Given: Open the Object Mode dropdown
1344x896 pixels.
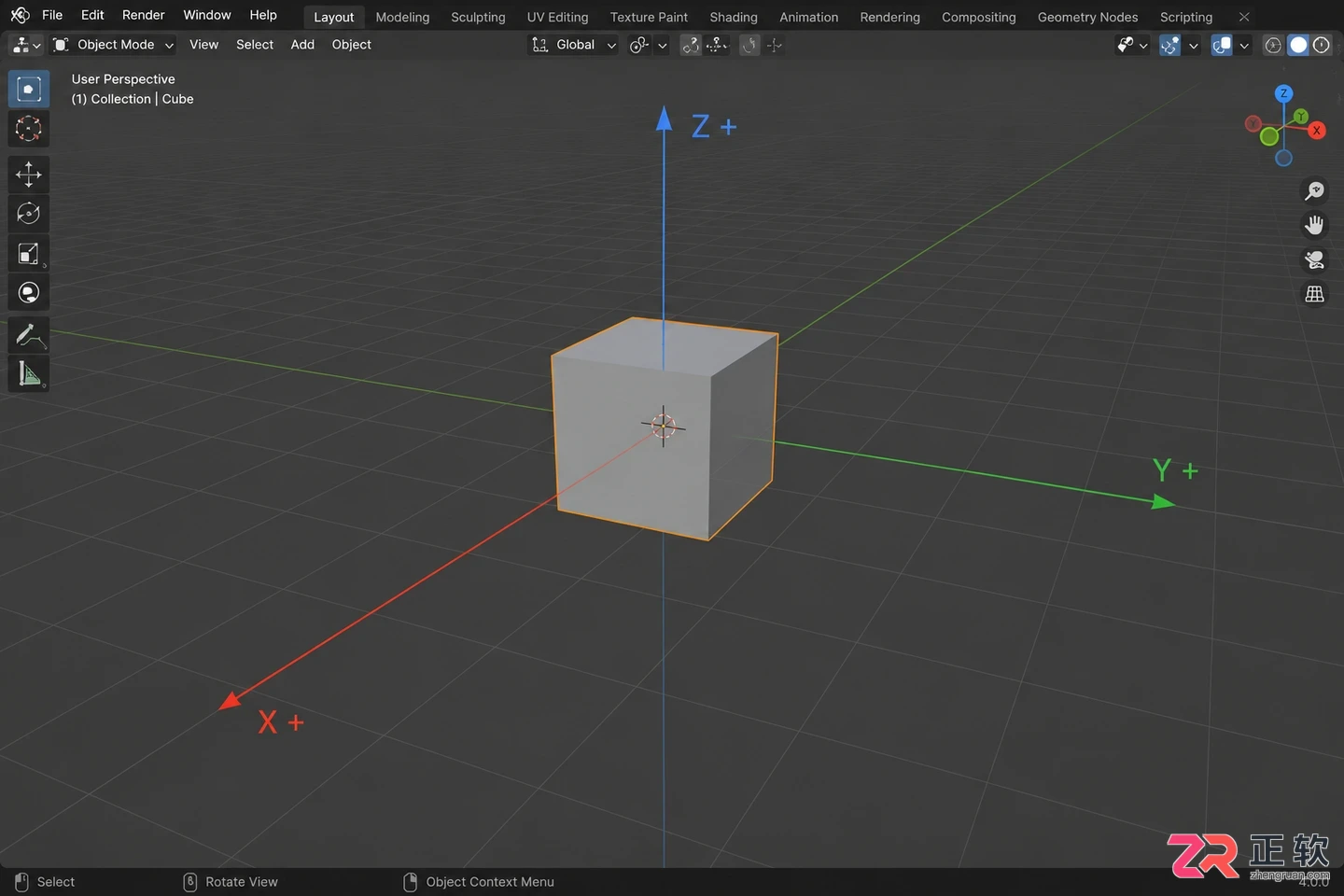Looking at the screenshot, I should [x=113, y=45].
